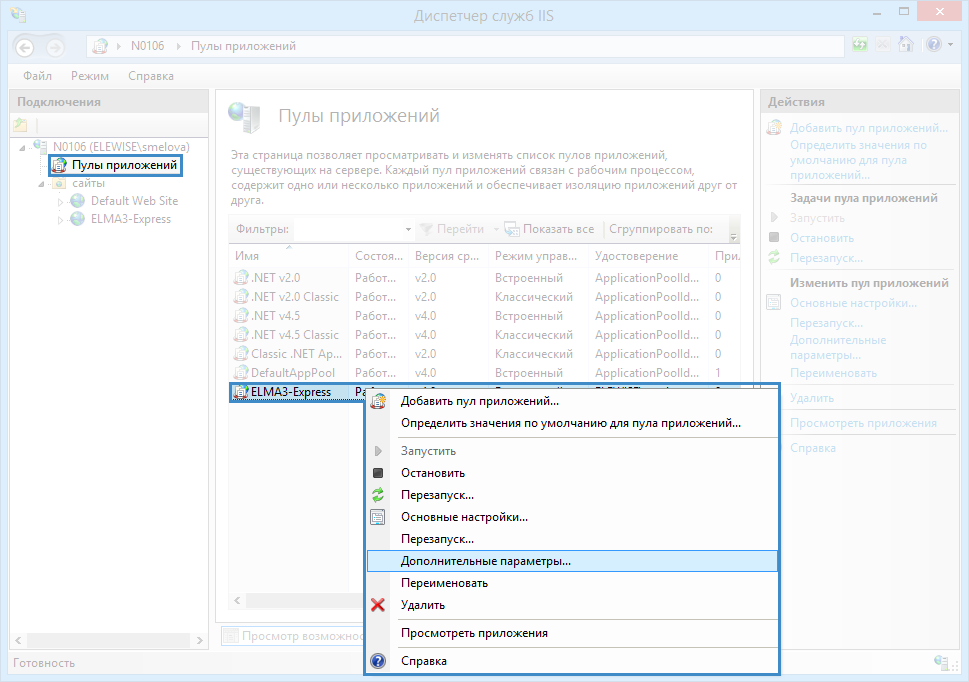
Task: Click the red Delete icon in context menu
Action: coord(378,605)
